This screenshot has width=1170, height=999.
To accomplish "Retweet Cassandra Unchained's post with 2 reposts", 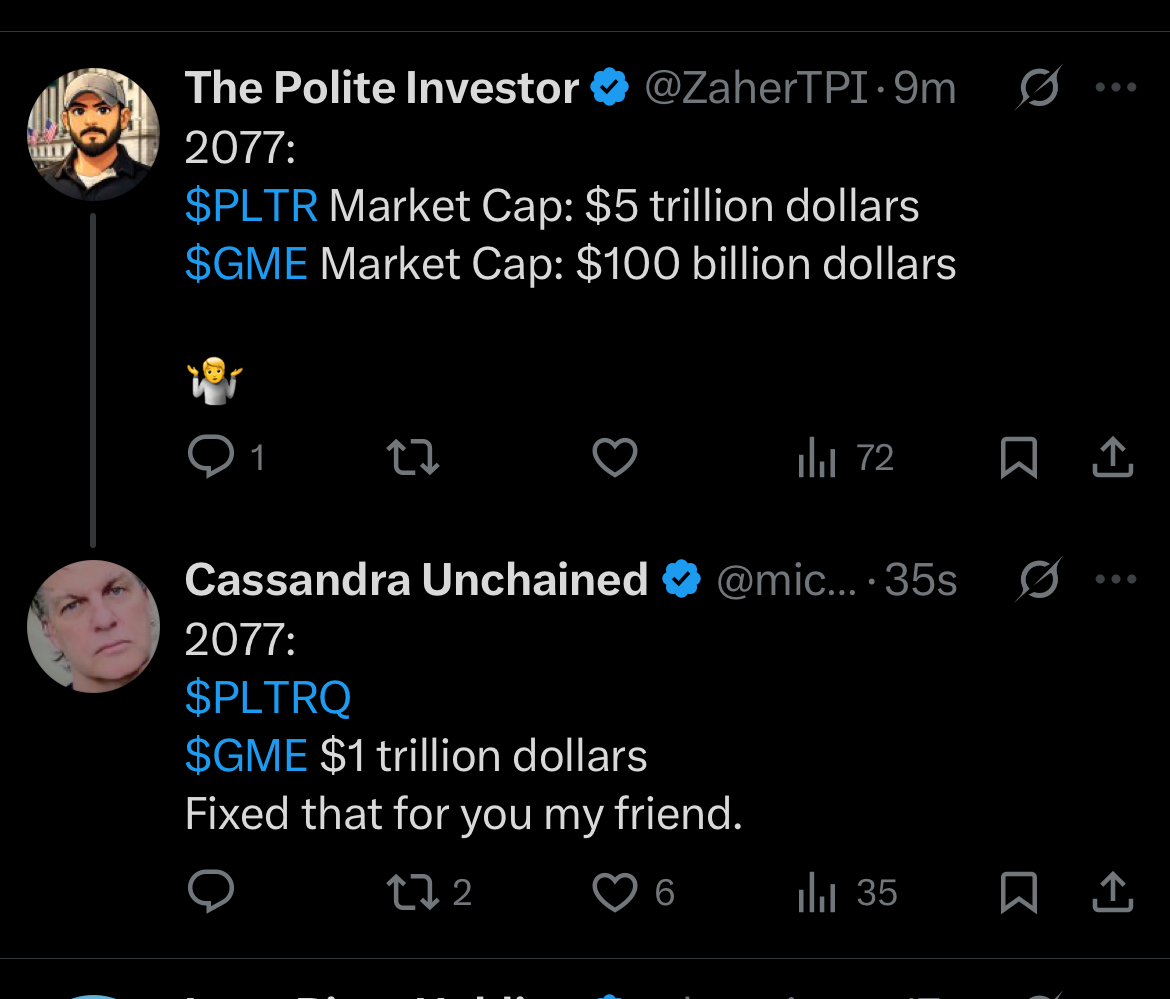I will (429, 892).
